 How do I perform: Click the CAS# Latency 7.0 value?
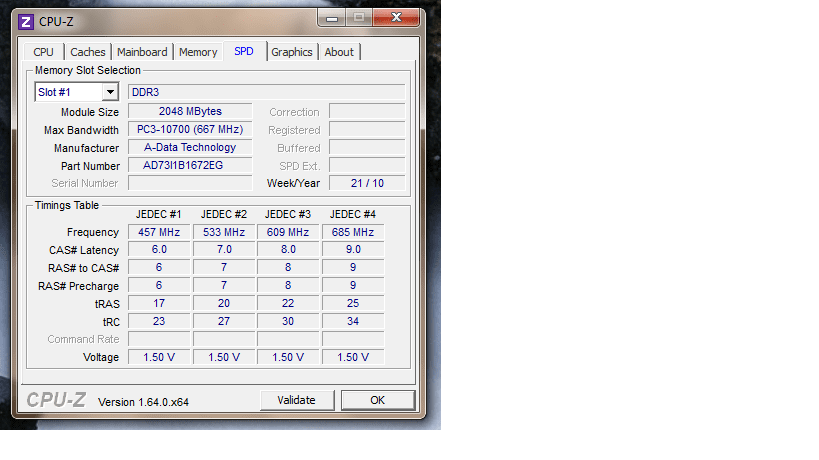(x=224, y=250)
